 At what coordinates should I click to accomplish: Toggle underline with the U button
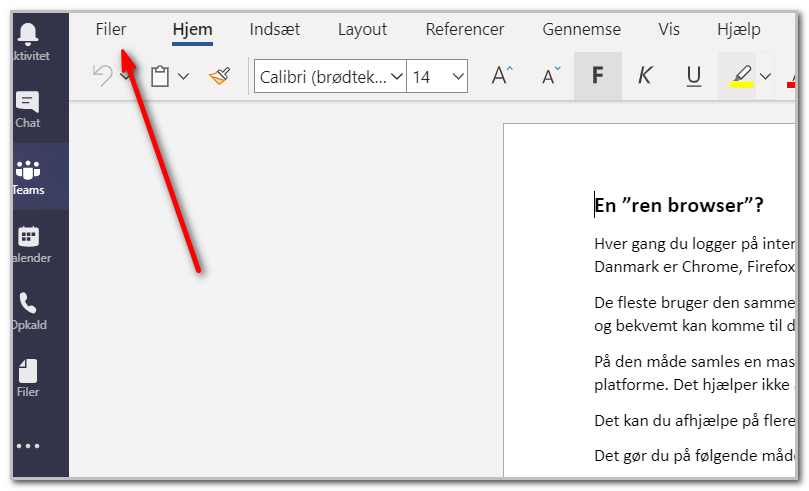click(x=694, y=76)
